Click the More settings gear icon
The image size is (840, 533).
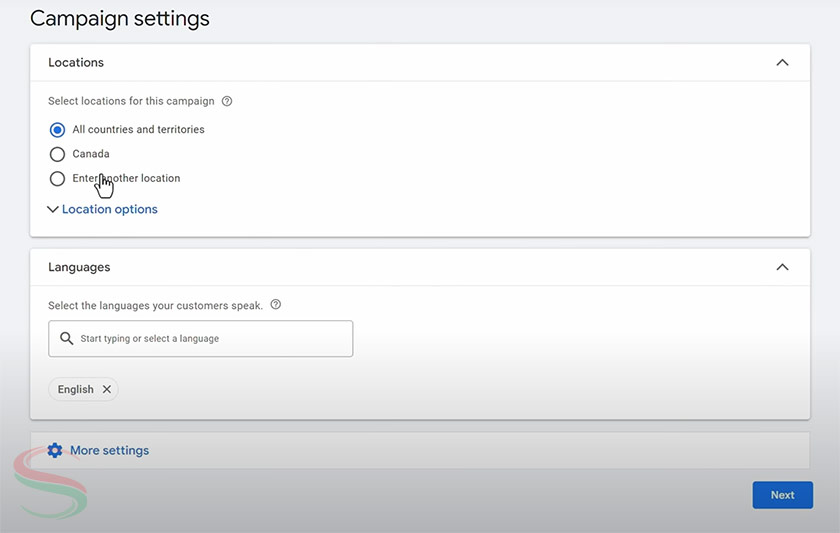click(x=55, y=451)
